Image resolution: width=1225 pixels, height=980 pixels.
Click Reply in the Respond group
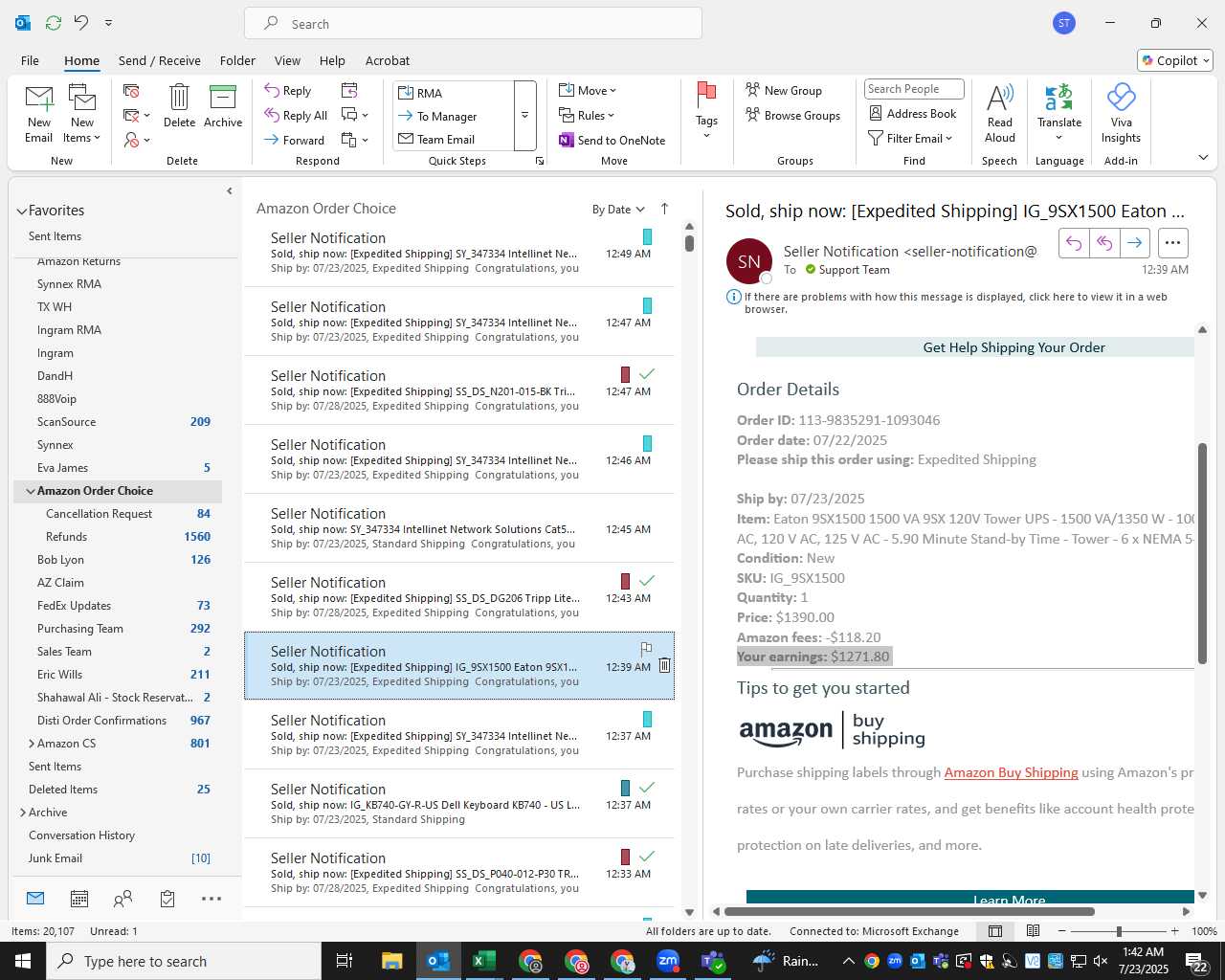pyautogui.click(x=288, y=91)
